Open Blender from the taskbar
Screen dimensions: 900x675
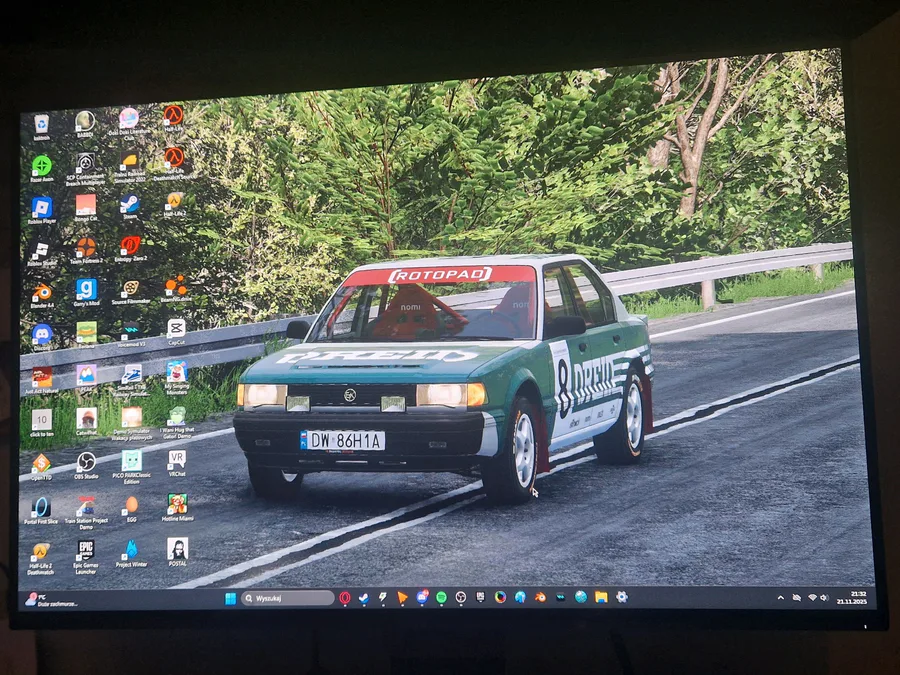pyautogui.click(x=540, y=598)
